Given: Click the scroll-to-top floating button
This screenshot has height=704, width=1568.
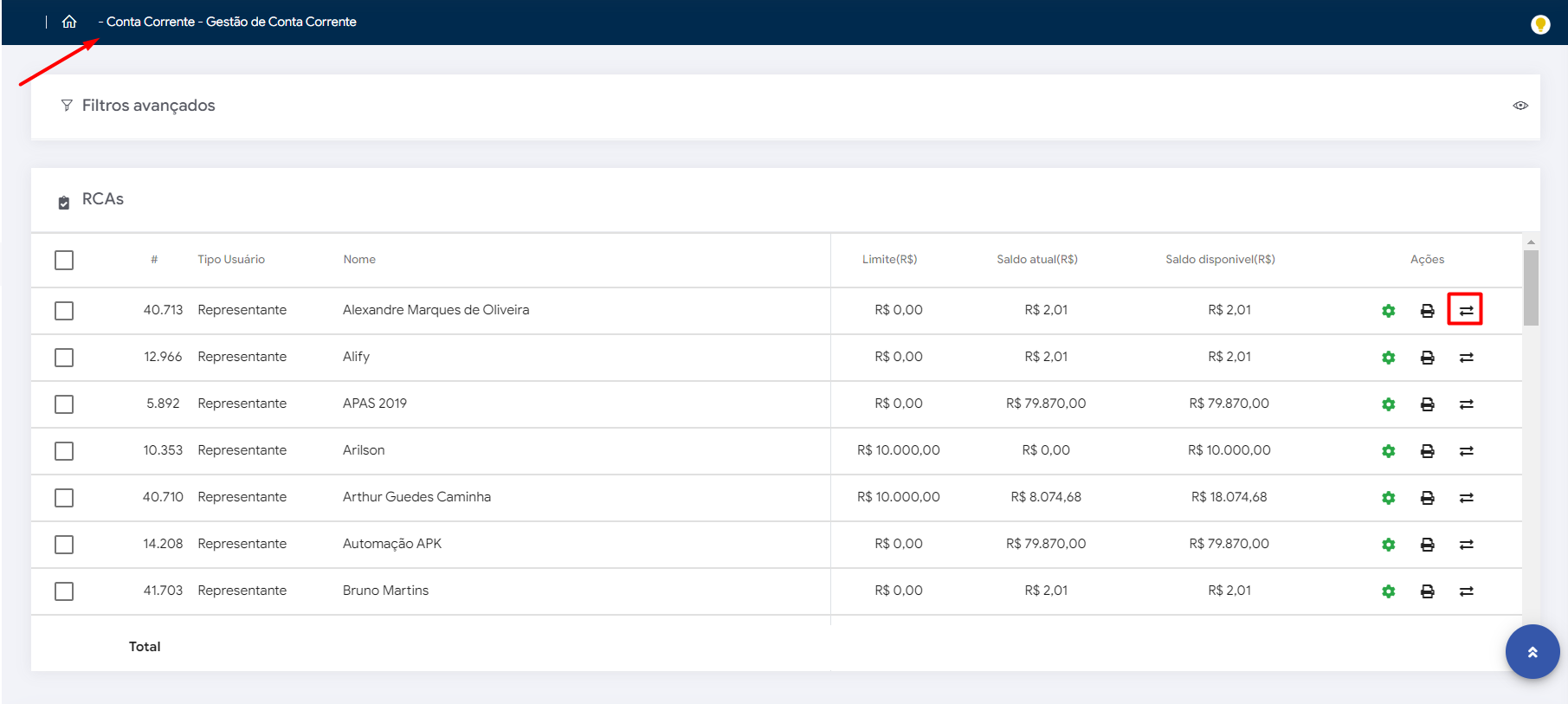Looking at the screenshot, I should click(1532, 652).
